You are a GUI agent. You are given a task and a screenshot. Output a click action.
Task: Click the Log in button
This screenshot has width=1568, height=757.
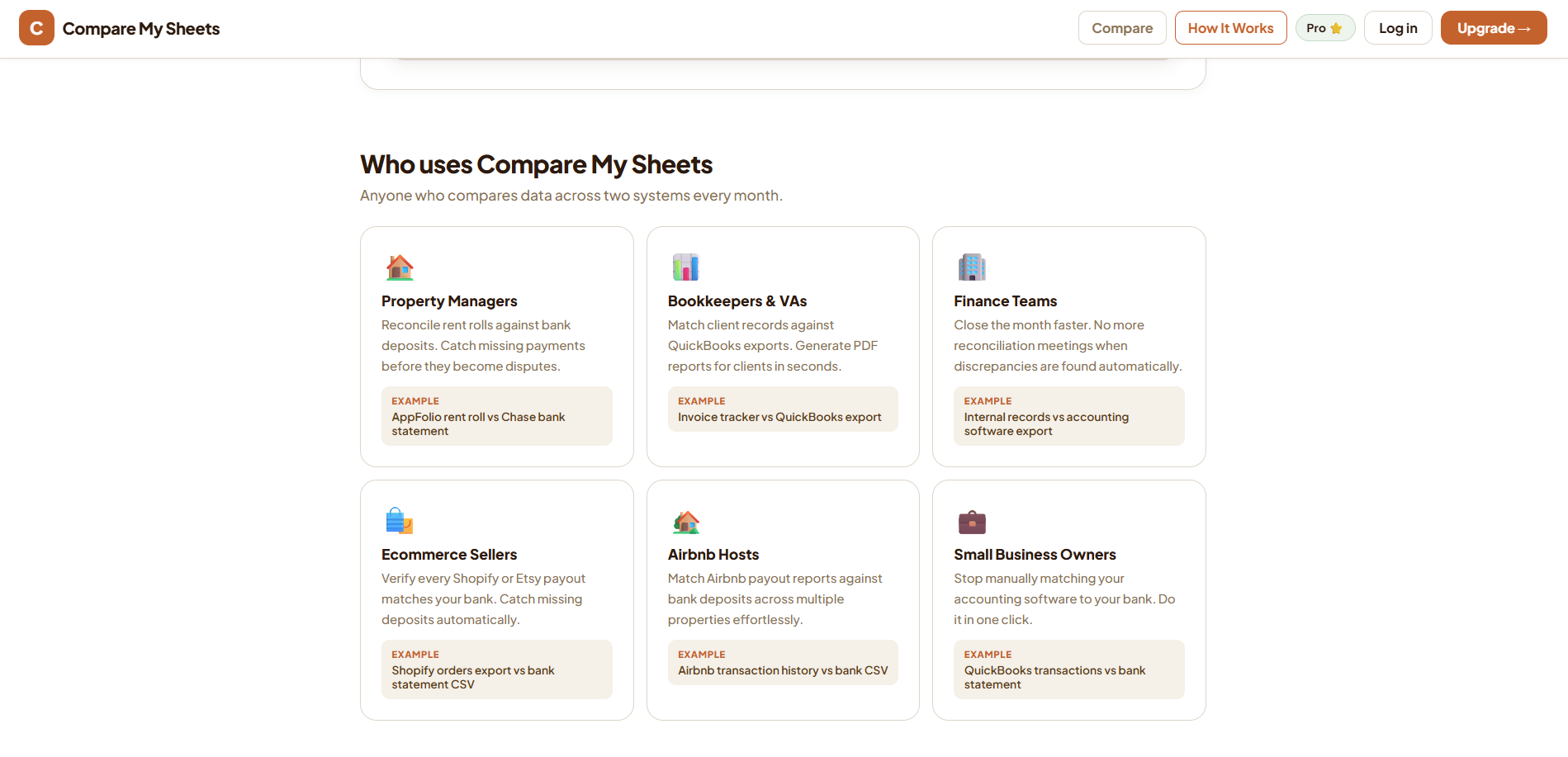tap(1398, 28)
